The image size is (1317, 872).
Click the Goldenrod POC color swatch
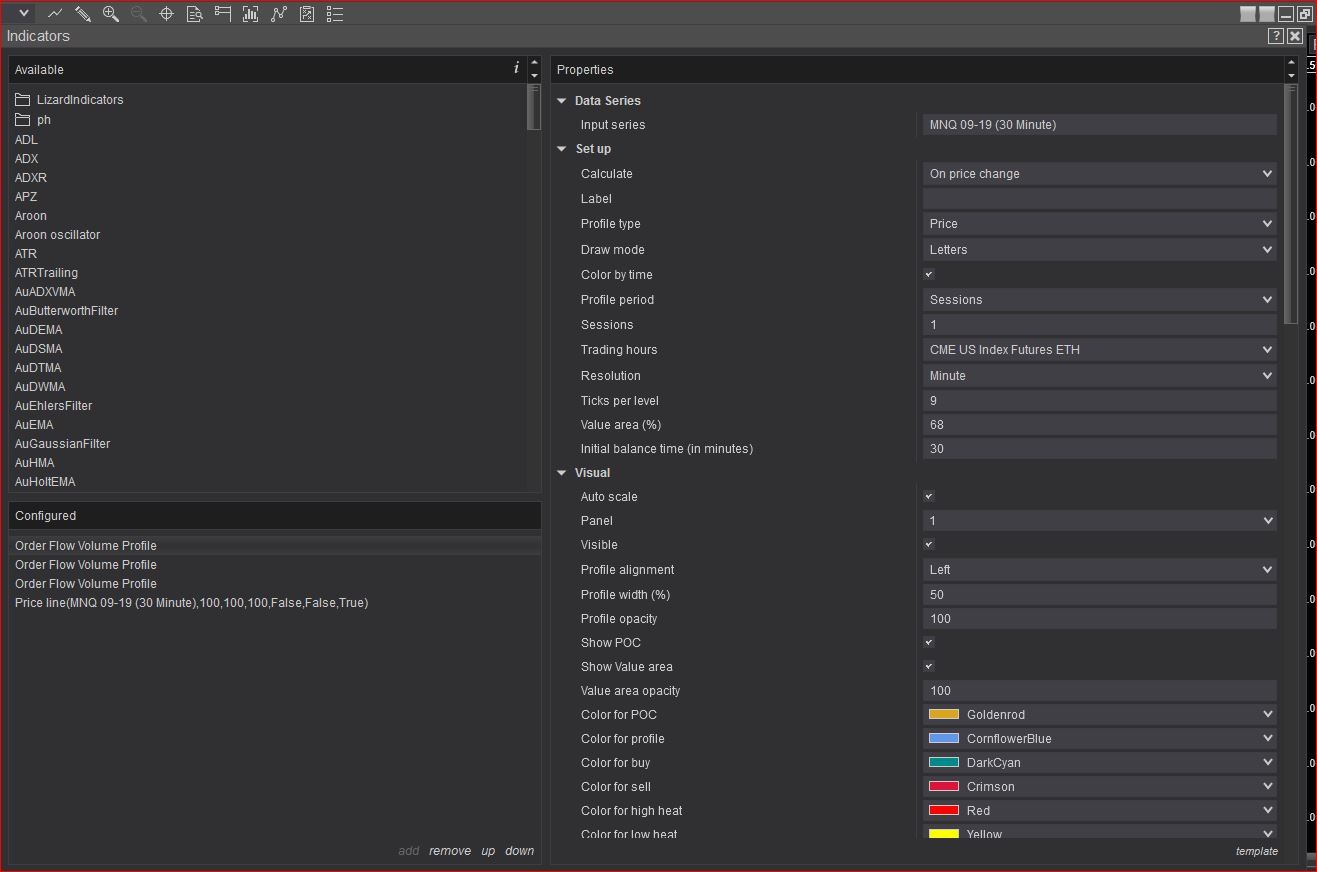point(943,715)
